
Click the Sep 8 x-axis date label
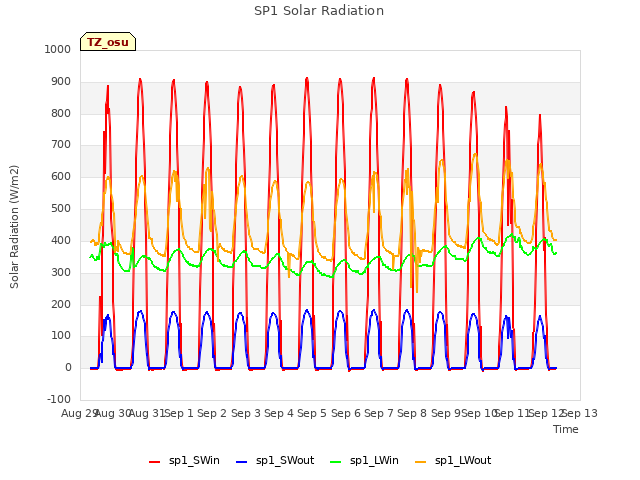click(412, 413)
